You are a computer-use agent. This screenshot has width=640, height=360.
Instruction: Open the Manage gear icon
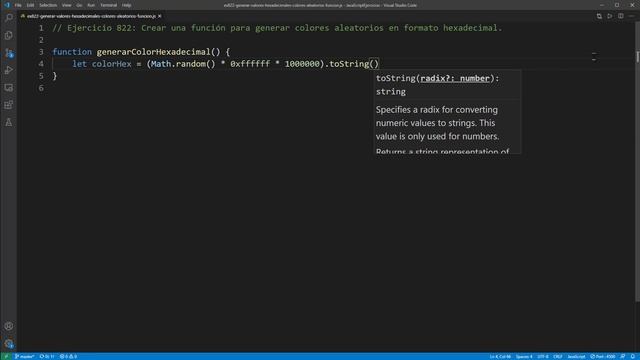9,344
